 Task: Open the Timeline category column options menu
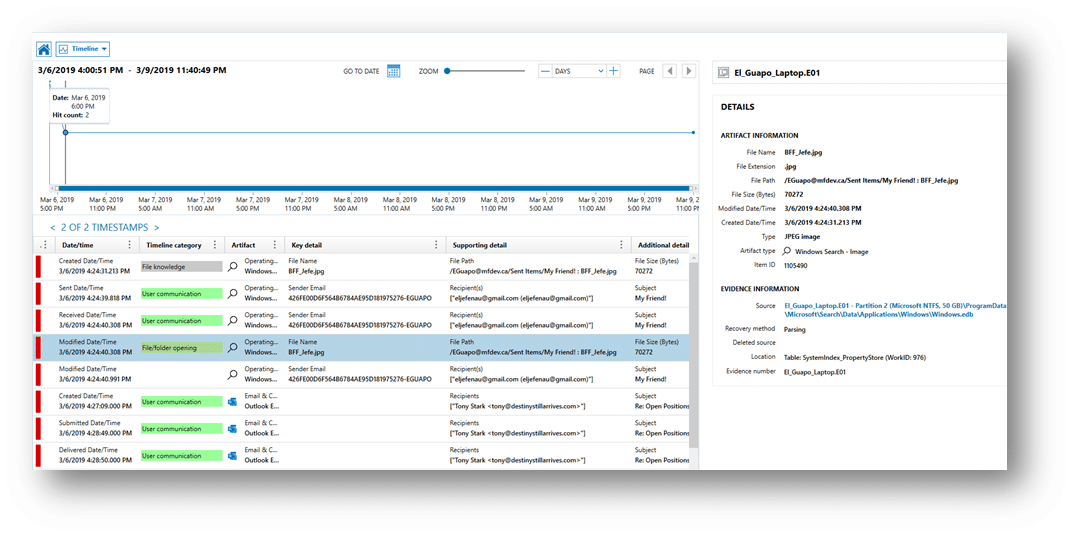pos(215,245)
